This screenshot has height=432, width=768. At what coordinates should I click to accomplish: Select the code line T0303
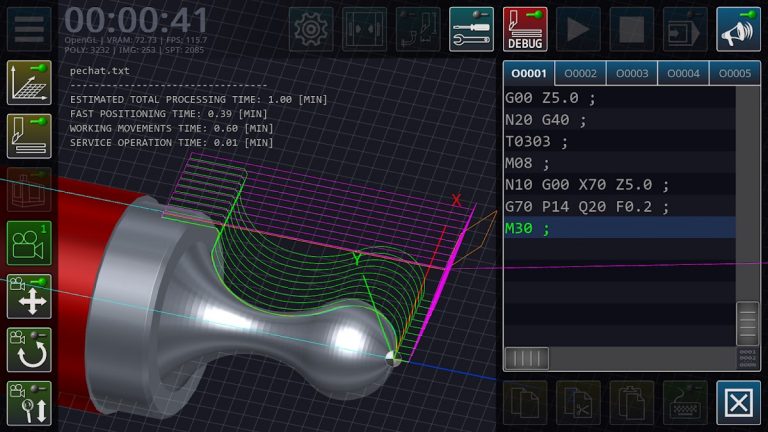[536, 141]
